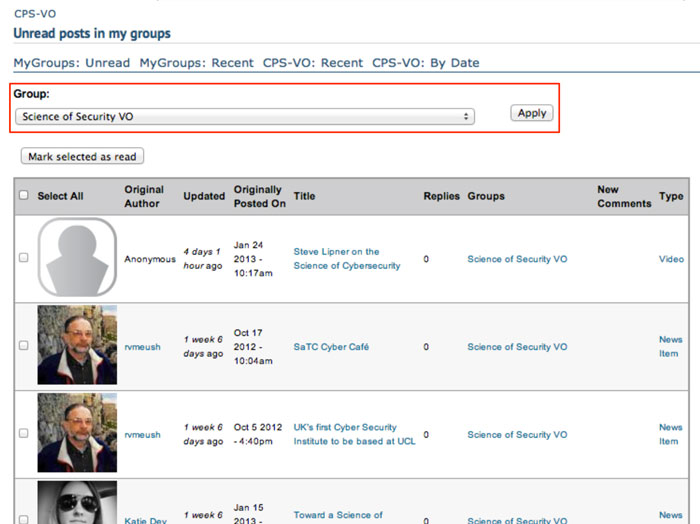
Task: Click rvmeush's photo in SaTC Cyber Café row
Action: tap(77, 345)
